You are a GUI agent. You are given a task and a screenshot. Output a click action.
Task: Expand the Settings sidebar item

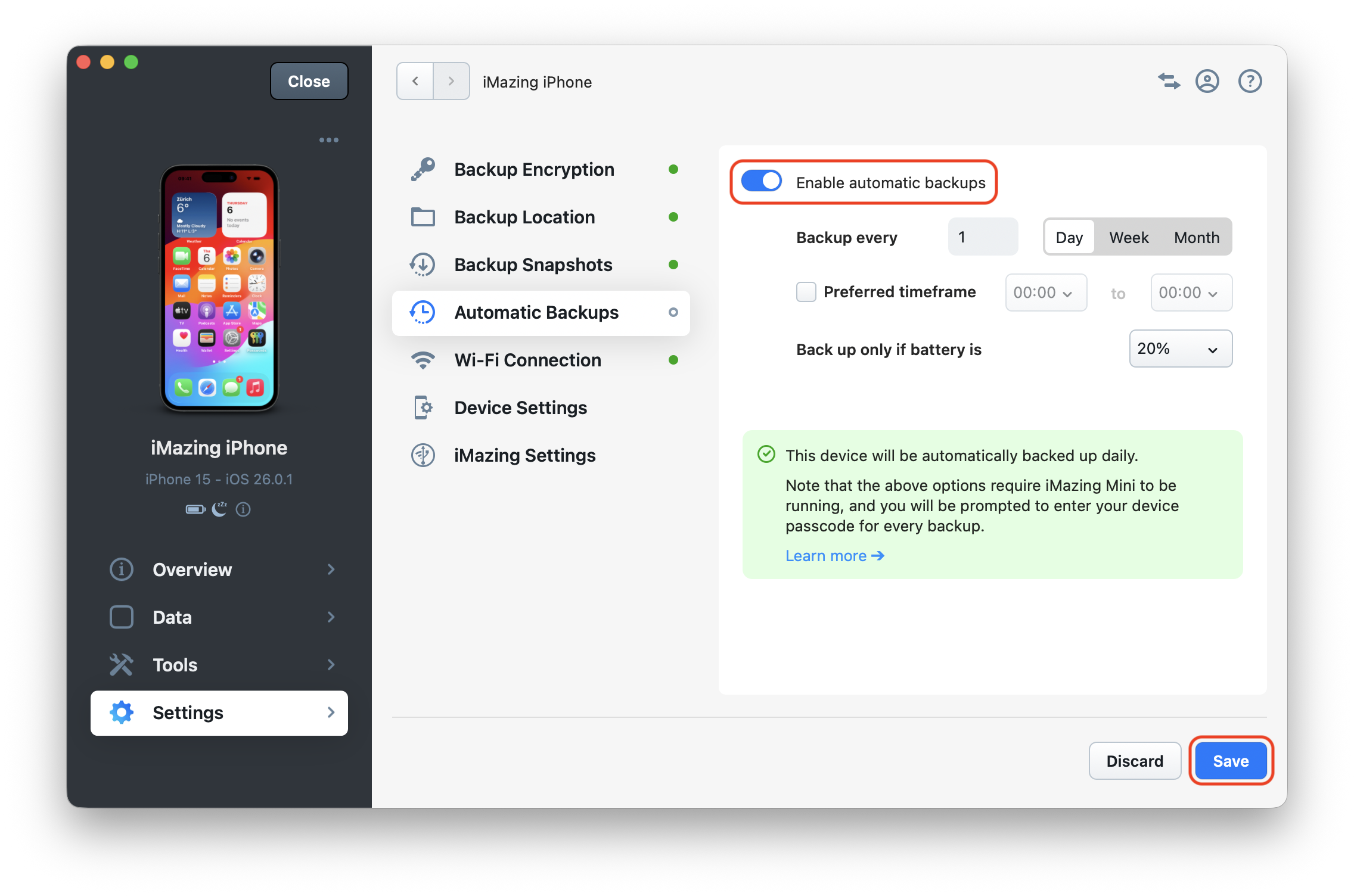point(218,713)
